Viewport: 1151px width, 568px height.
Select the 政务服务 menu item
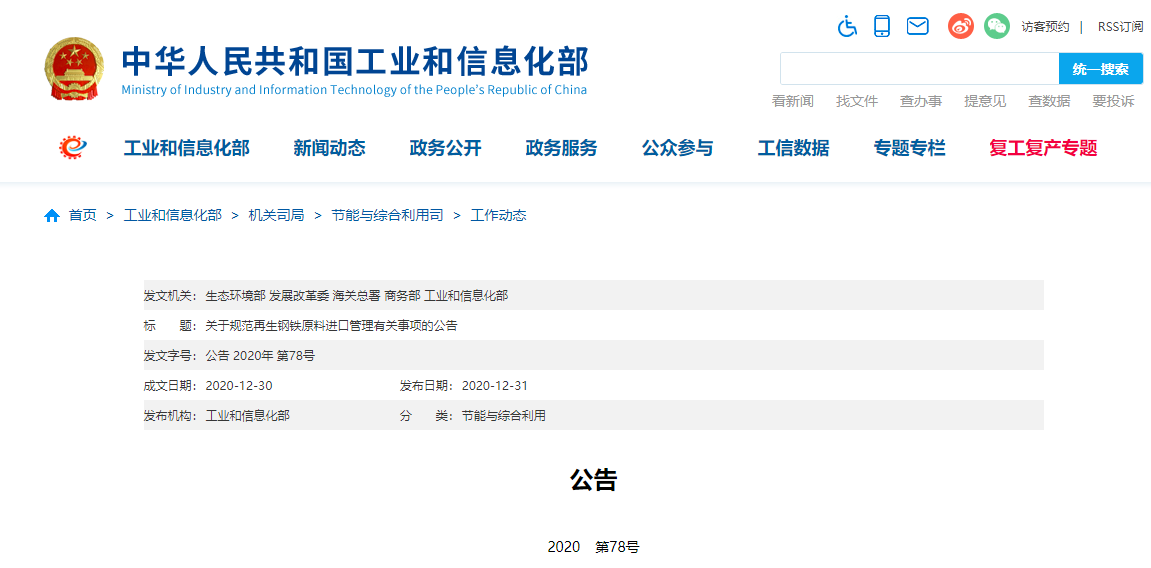561,148
